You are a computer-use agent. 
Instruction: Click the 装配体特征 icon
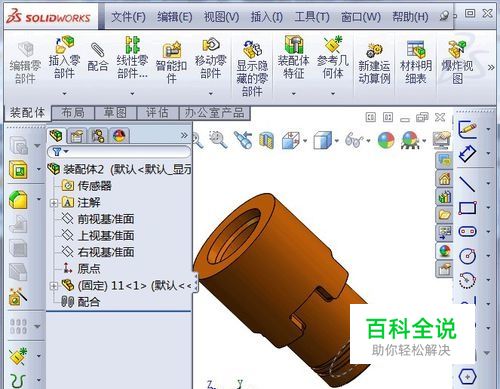(294, 45)
